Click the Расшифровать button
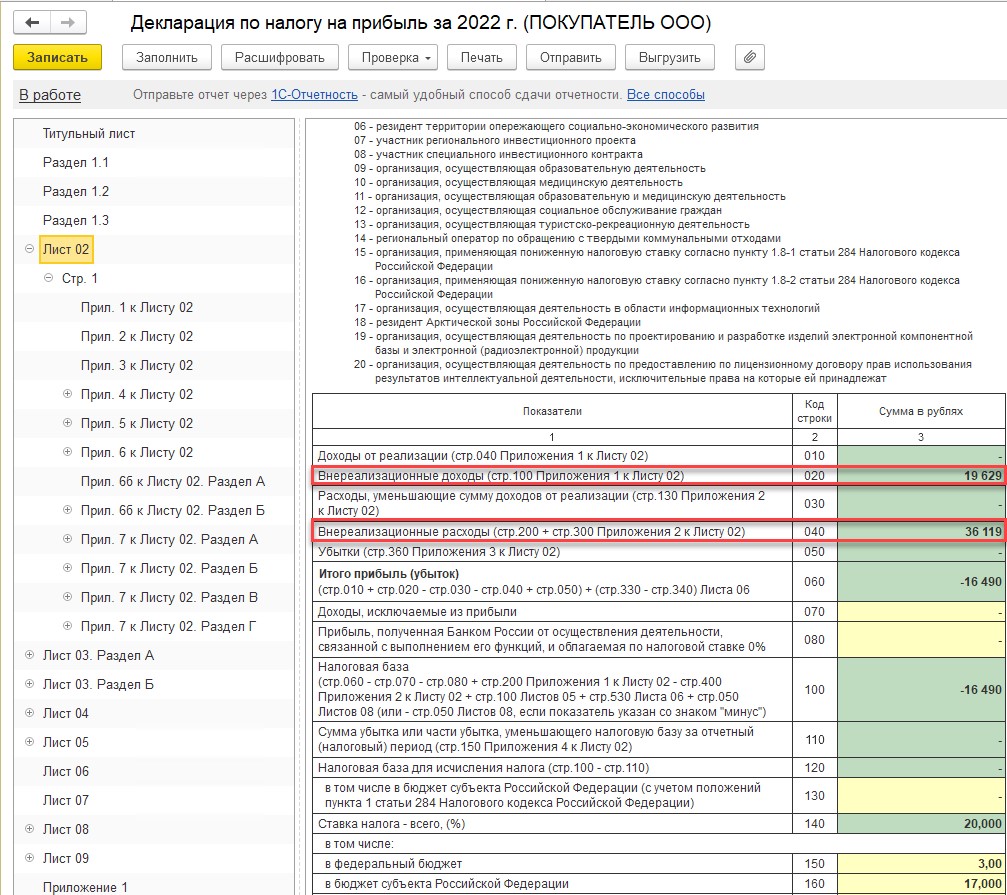 [279, 57]
